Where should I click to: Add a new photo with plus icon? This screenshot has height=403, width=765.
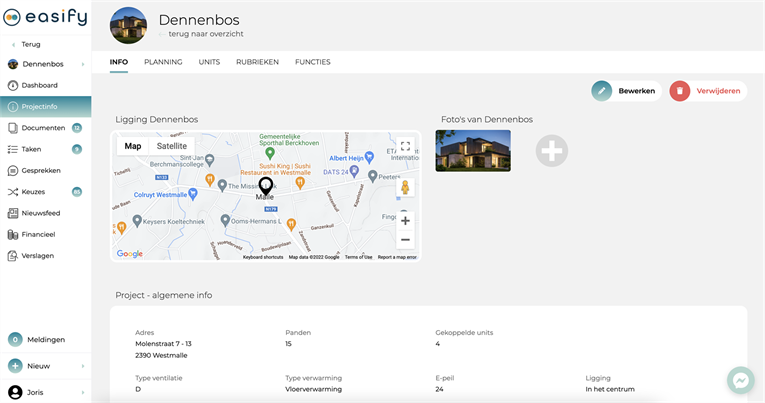[x=551, y=151]
